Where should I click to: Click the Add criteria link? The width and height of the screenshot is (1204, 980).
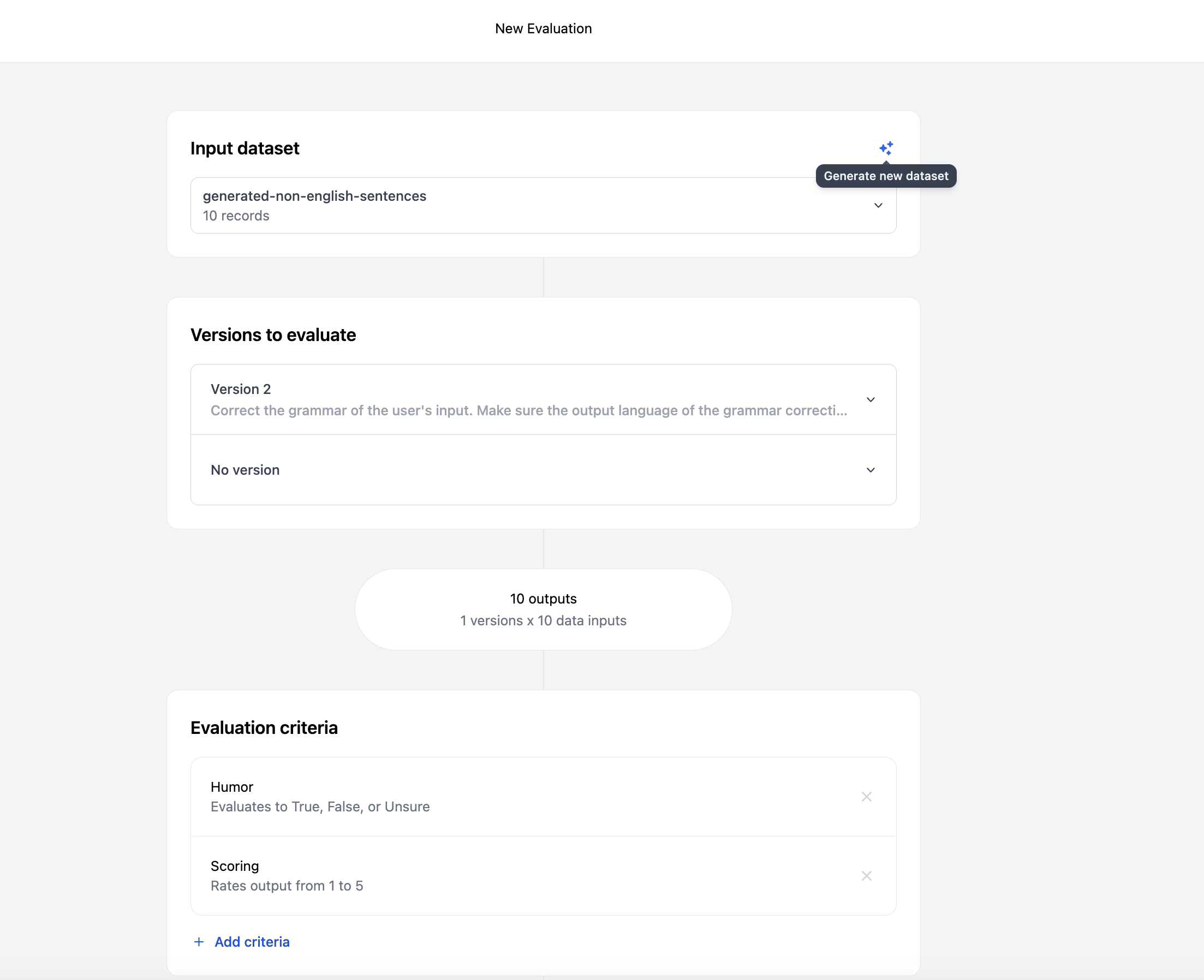[x=252, y=942]
